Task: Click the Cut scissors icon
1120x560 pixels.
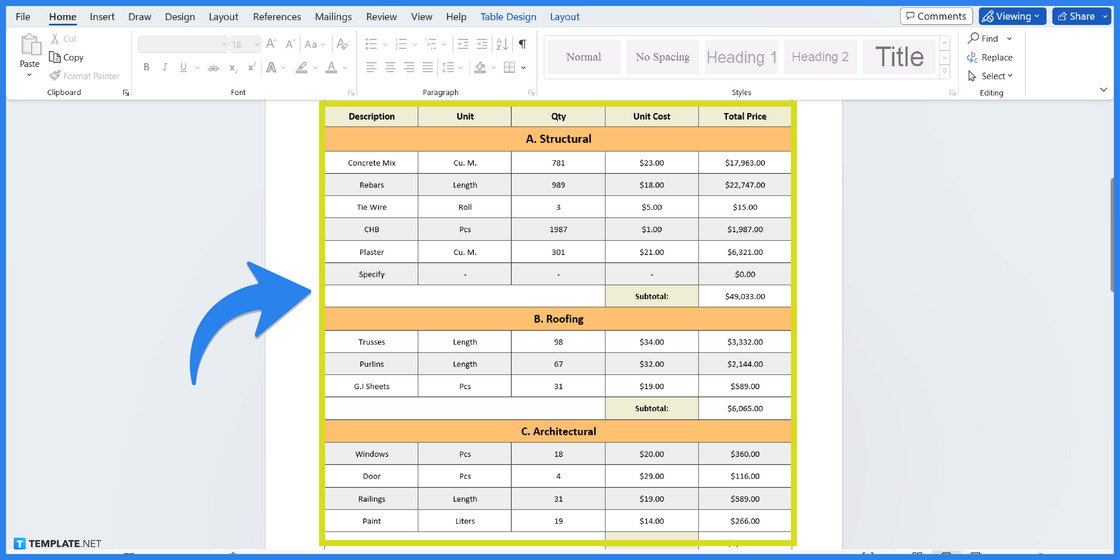Action: [54, 39]
